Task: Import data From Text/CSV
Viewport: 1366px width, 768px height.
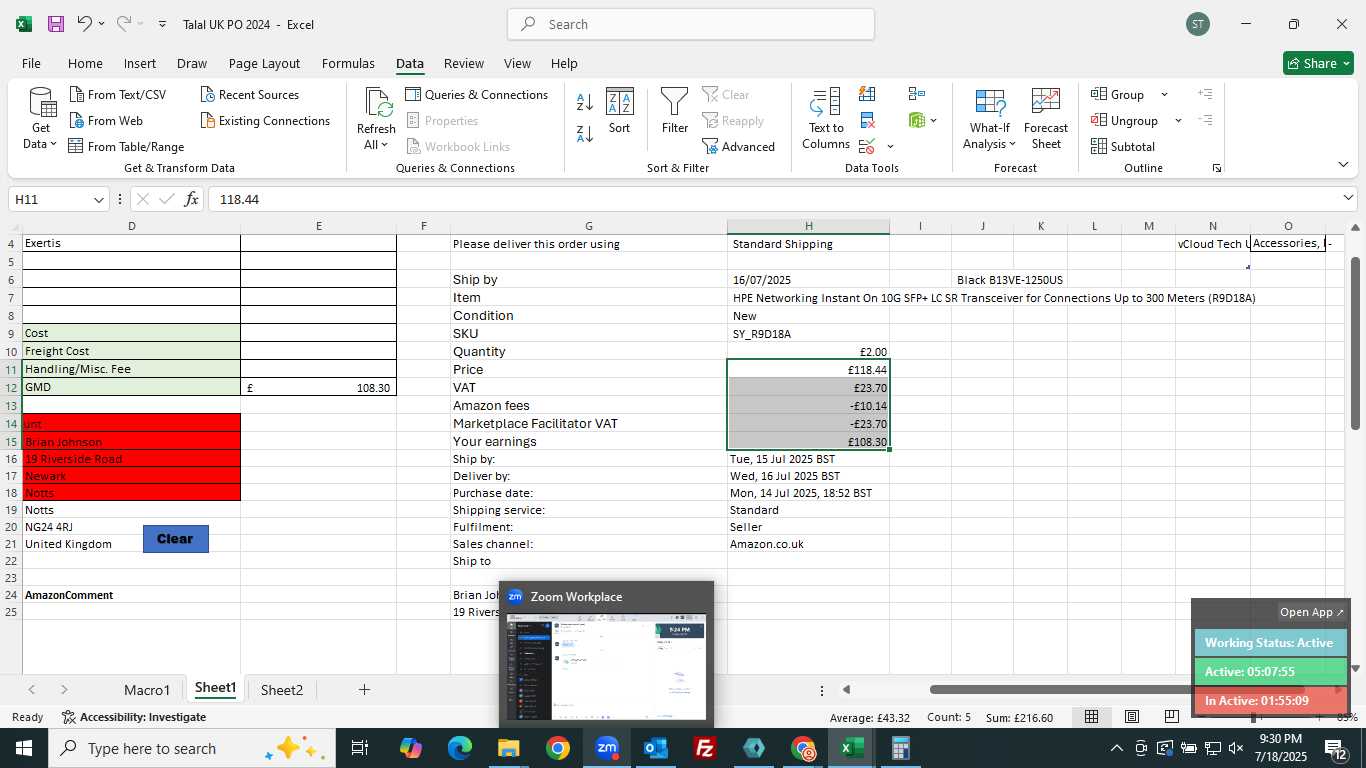Action: pos(118,94)
